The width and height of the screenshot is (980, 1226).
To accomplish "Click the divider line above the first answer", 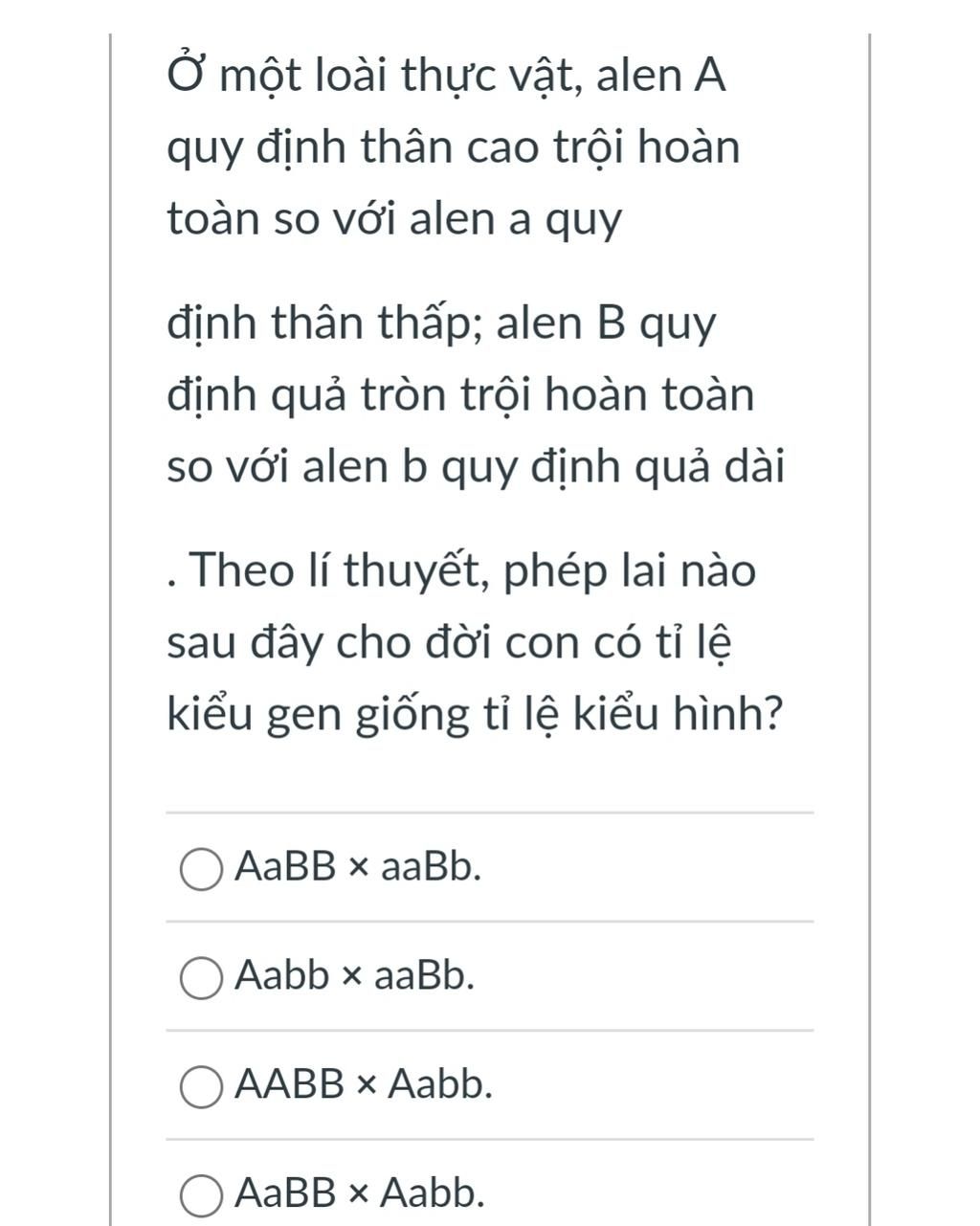I will pos(490,814).
